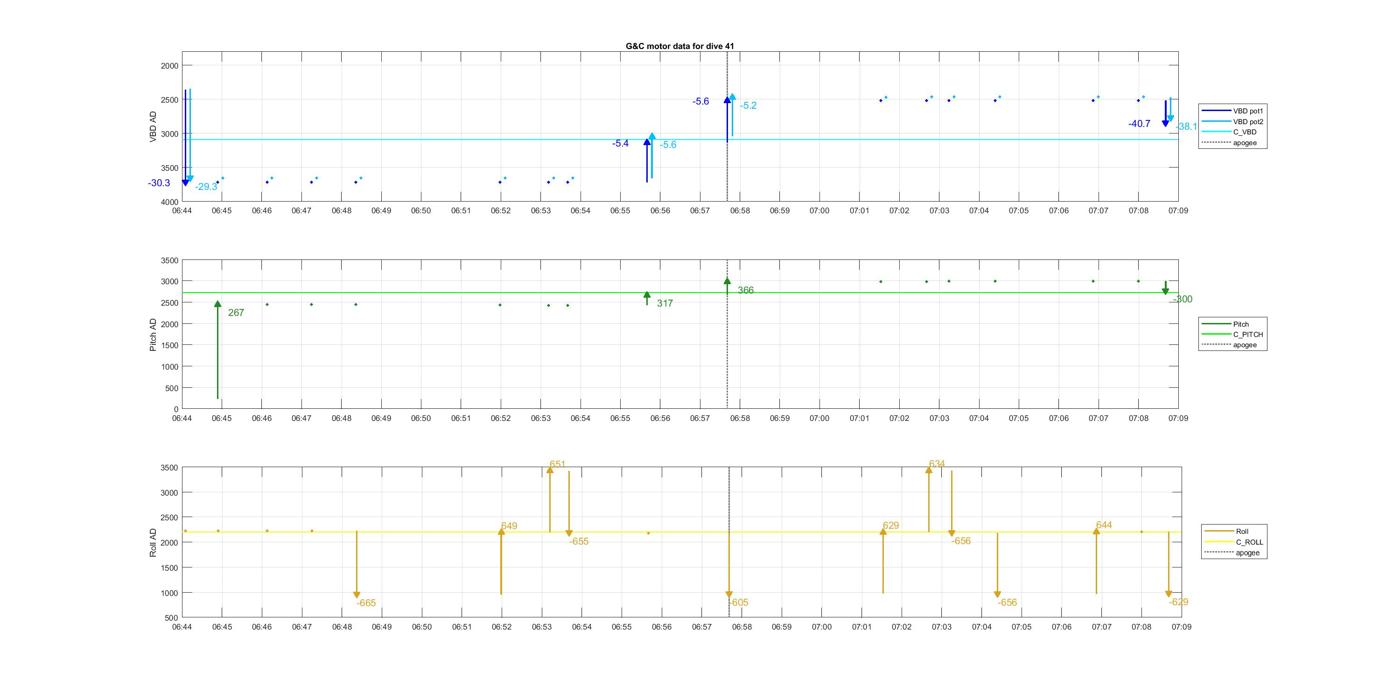Click the '649' roll label

(x=509, y=526)
